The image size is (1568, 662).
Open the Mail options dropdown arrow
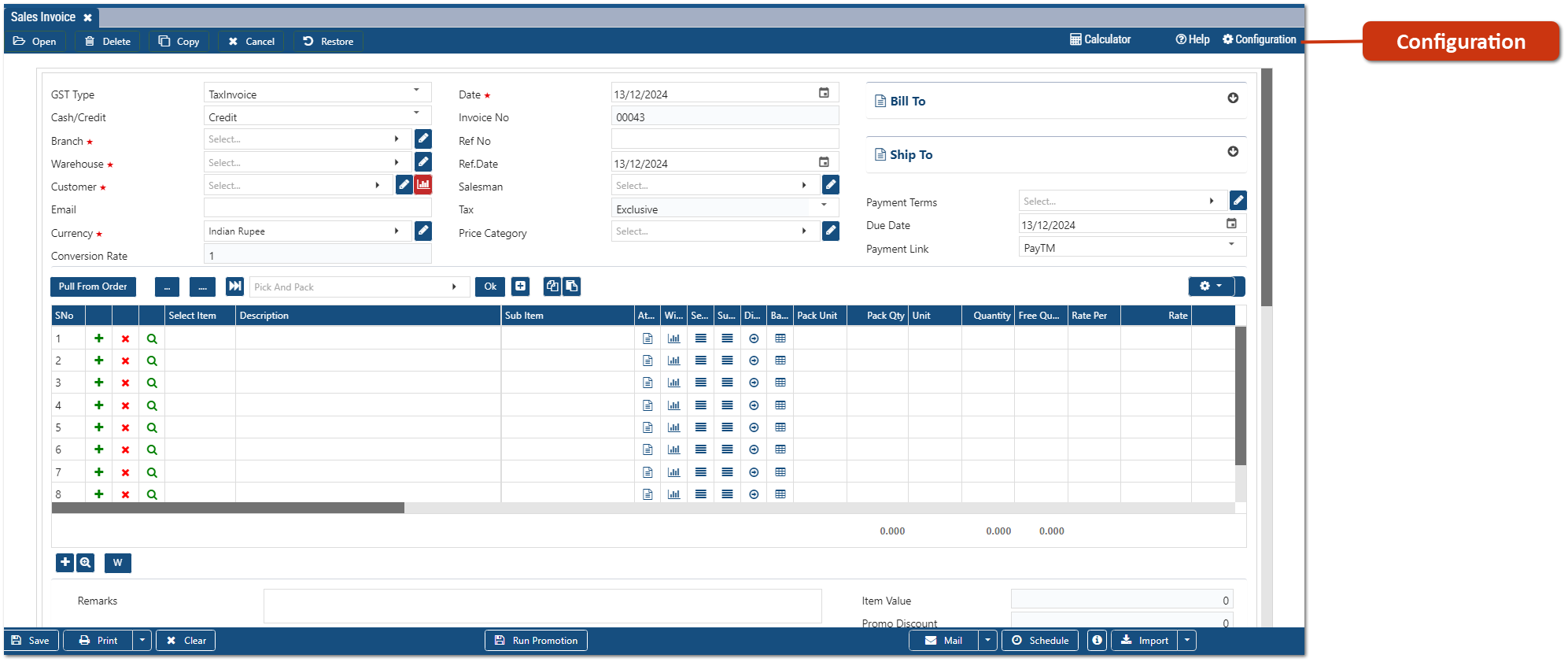(x=987, y=641)
